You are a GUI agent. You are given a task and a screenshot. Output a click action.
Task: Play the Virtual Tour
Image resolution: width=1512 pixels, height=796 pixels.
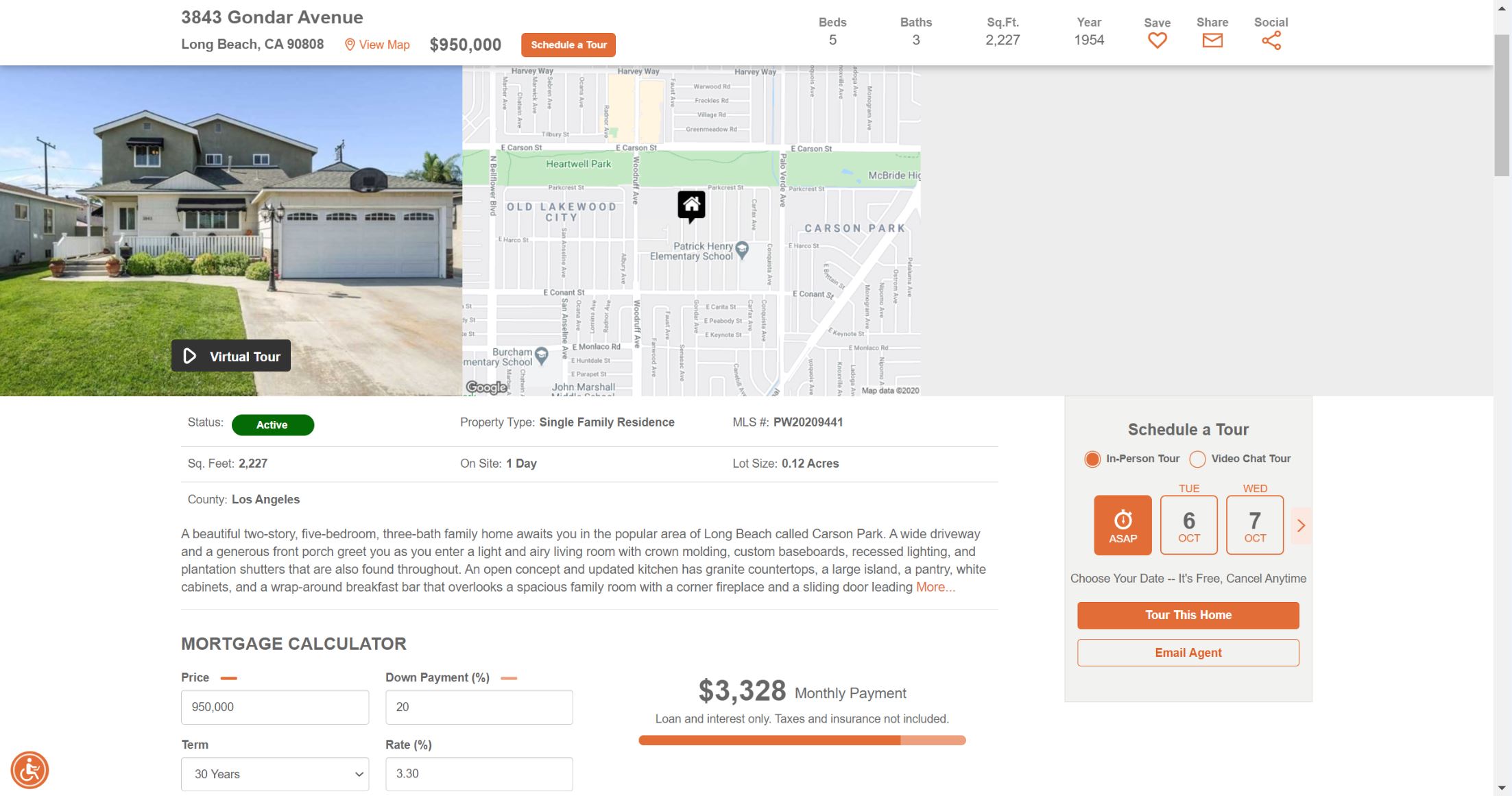click(x=230, y=356)
